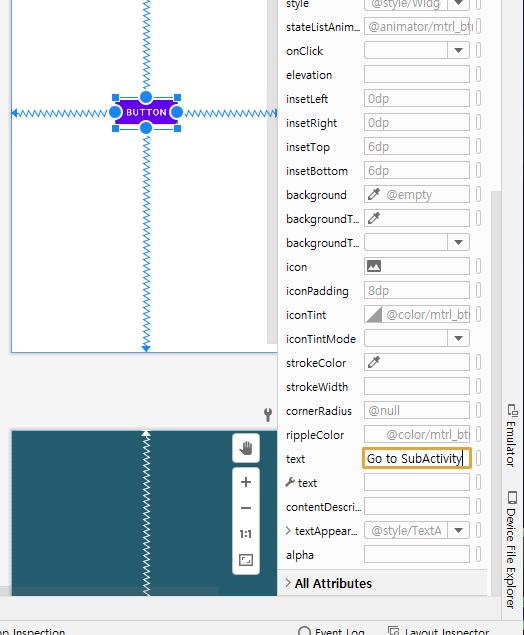Click the resource picker bar beside onClick
524x635 pixels.
(x=478, y=51)
